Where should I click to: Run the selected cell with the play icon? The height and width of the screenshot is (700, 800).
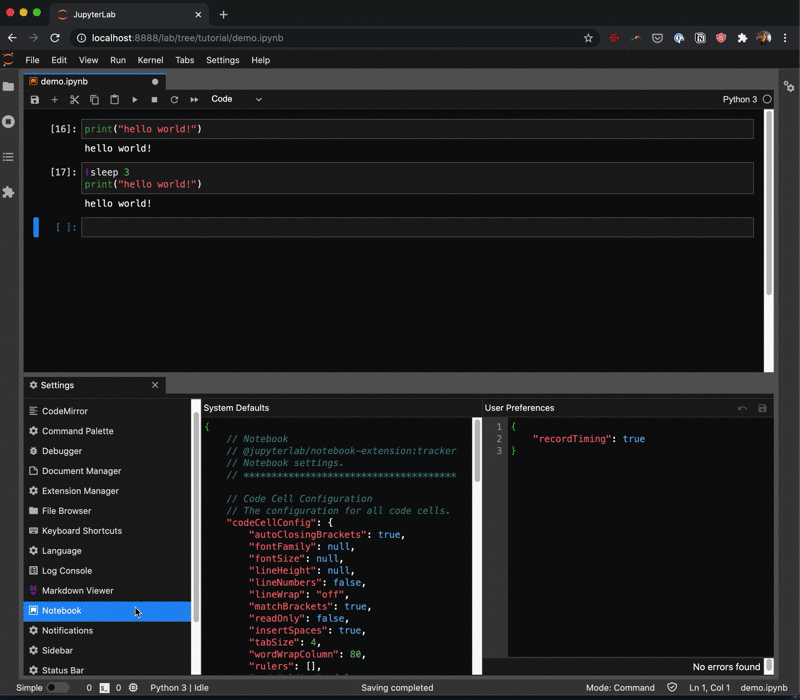pos(135,100)
